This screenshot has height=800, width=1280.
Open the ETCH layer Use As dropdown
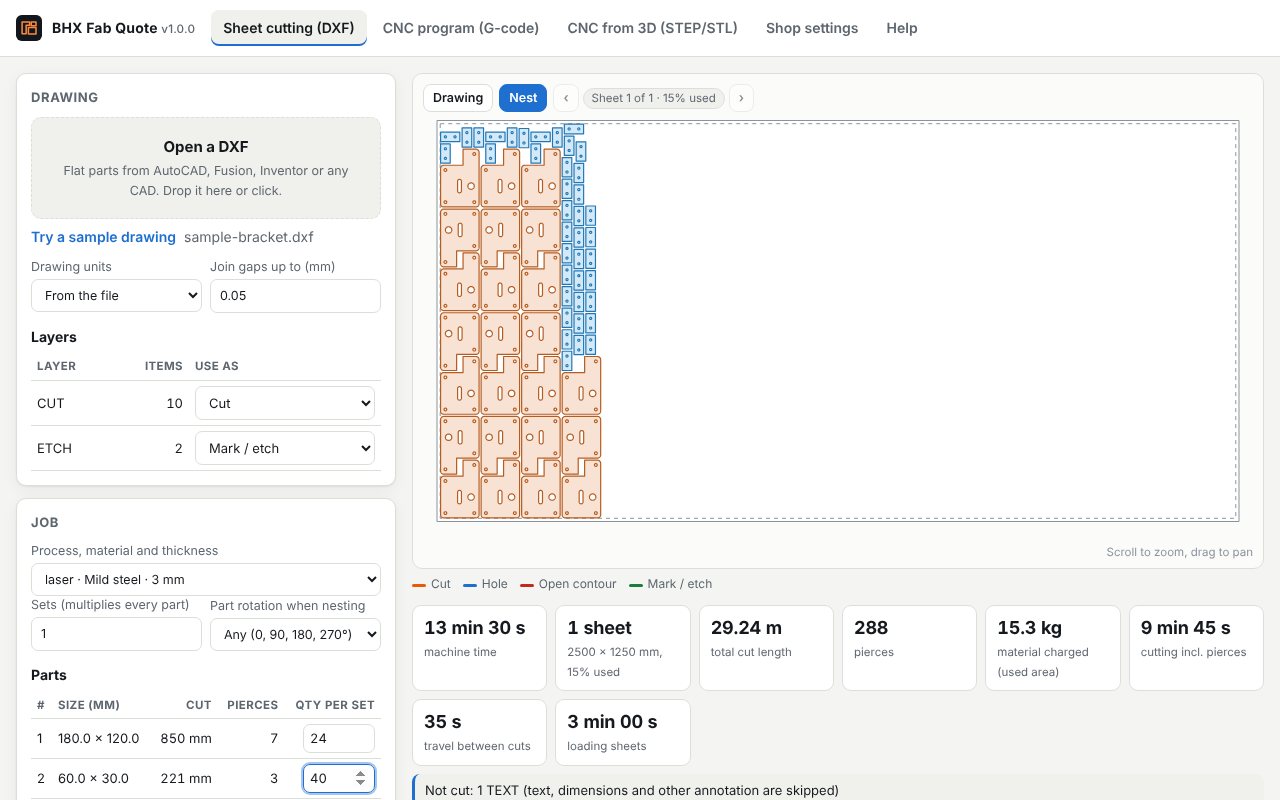[x=285, y=448]
